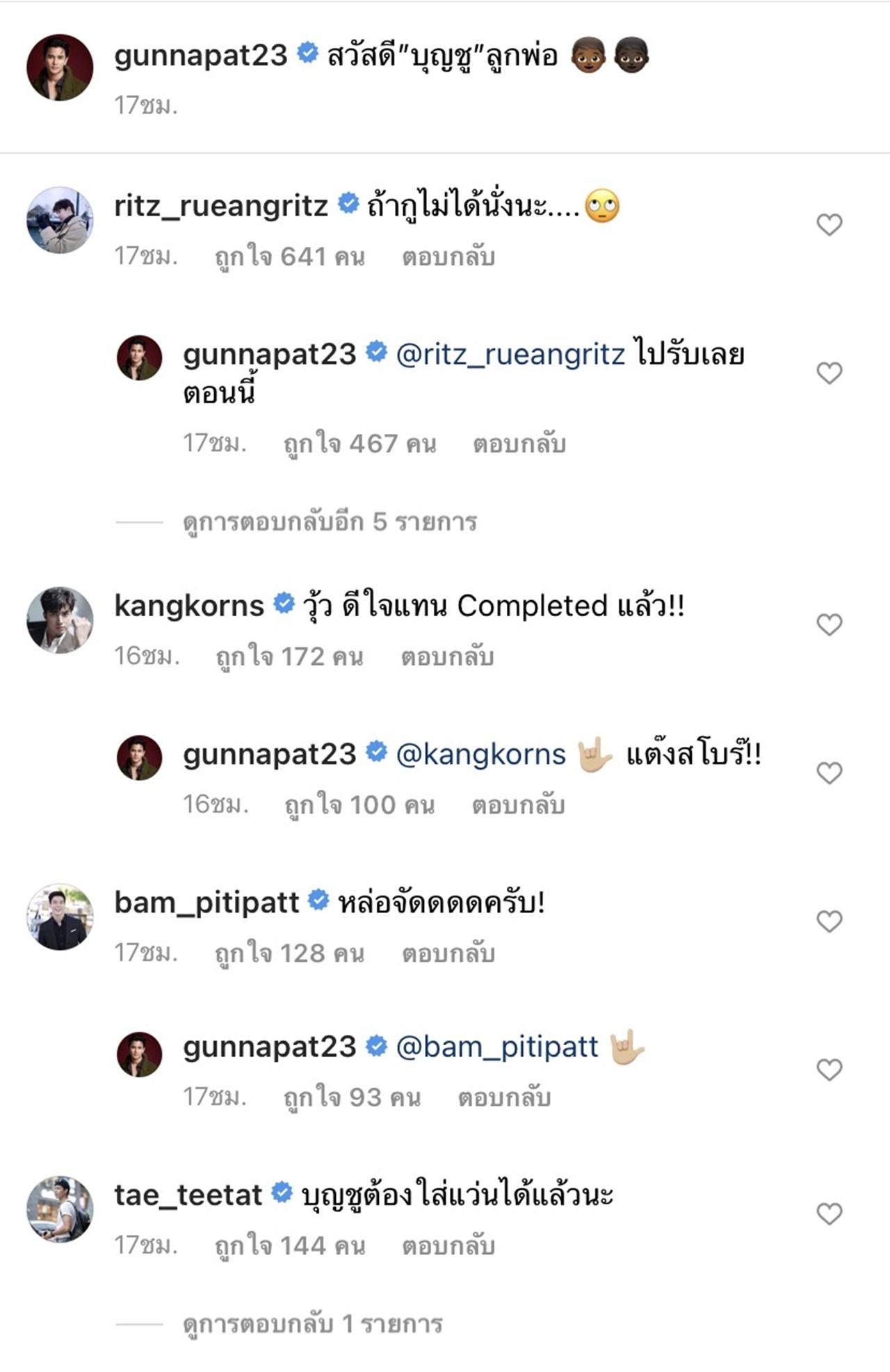Like gunnapat23's reply to ritz_rueangritz
The width and height of the screenshot is (890, 1372).
tap(829, 373)
